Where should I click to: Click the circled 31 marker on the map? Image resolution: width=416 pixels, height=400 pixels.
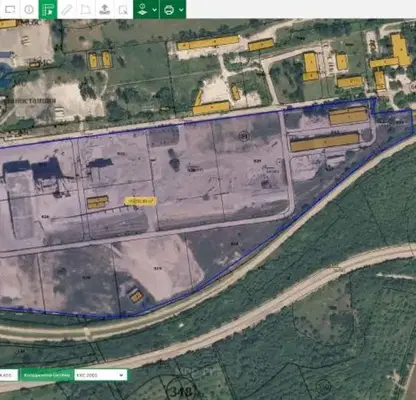click(x=244, y=136)
